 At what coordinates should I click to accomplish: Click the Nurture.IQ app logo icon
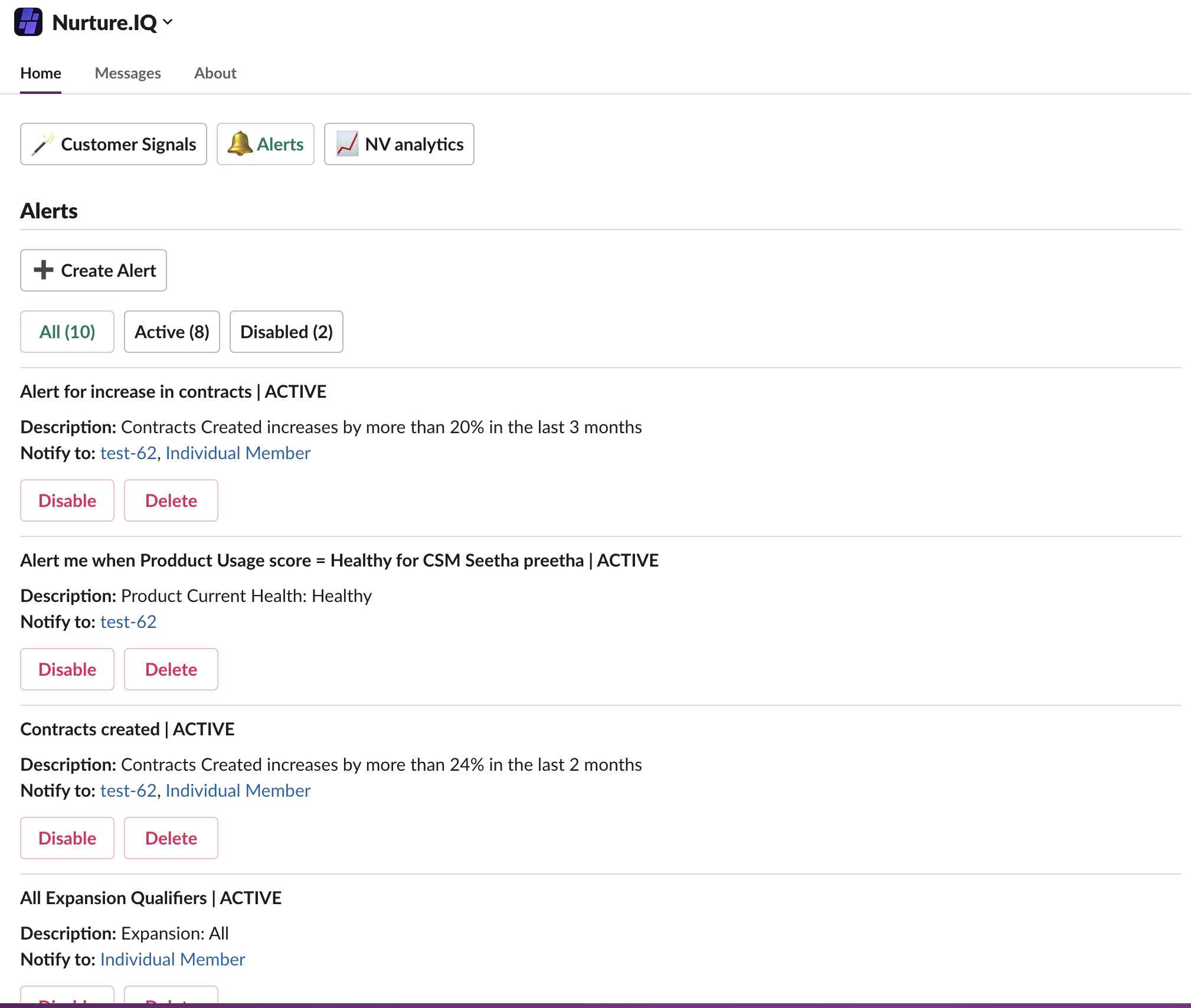(x=28, y=22)
